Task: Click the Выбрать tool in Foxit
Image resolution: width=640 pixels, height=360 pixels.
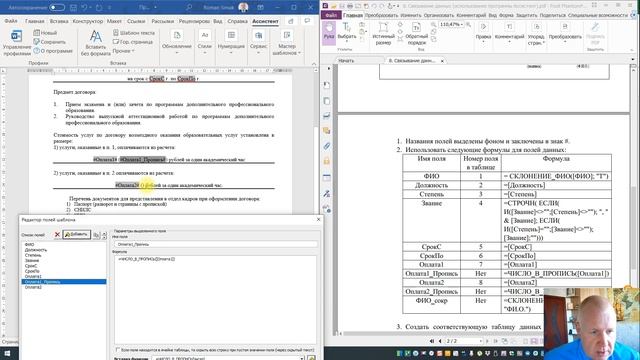Action: pyautogui.click(x=347, y=31)
